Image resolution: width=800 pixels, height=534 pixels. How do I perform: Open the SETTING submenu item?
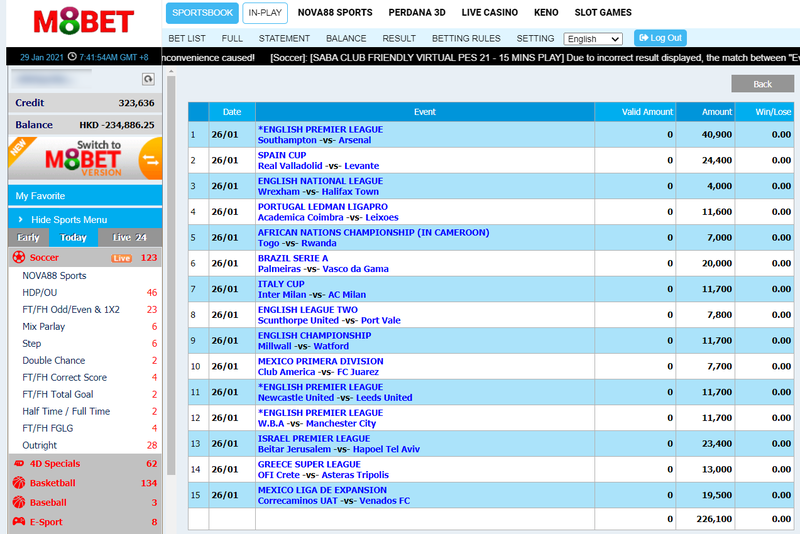click(535, 38)
